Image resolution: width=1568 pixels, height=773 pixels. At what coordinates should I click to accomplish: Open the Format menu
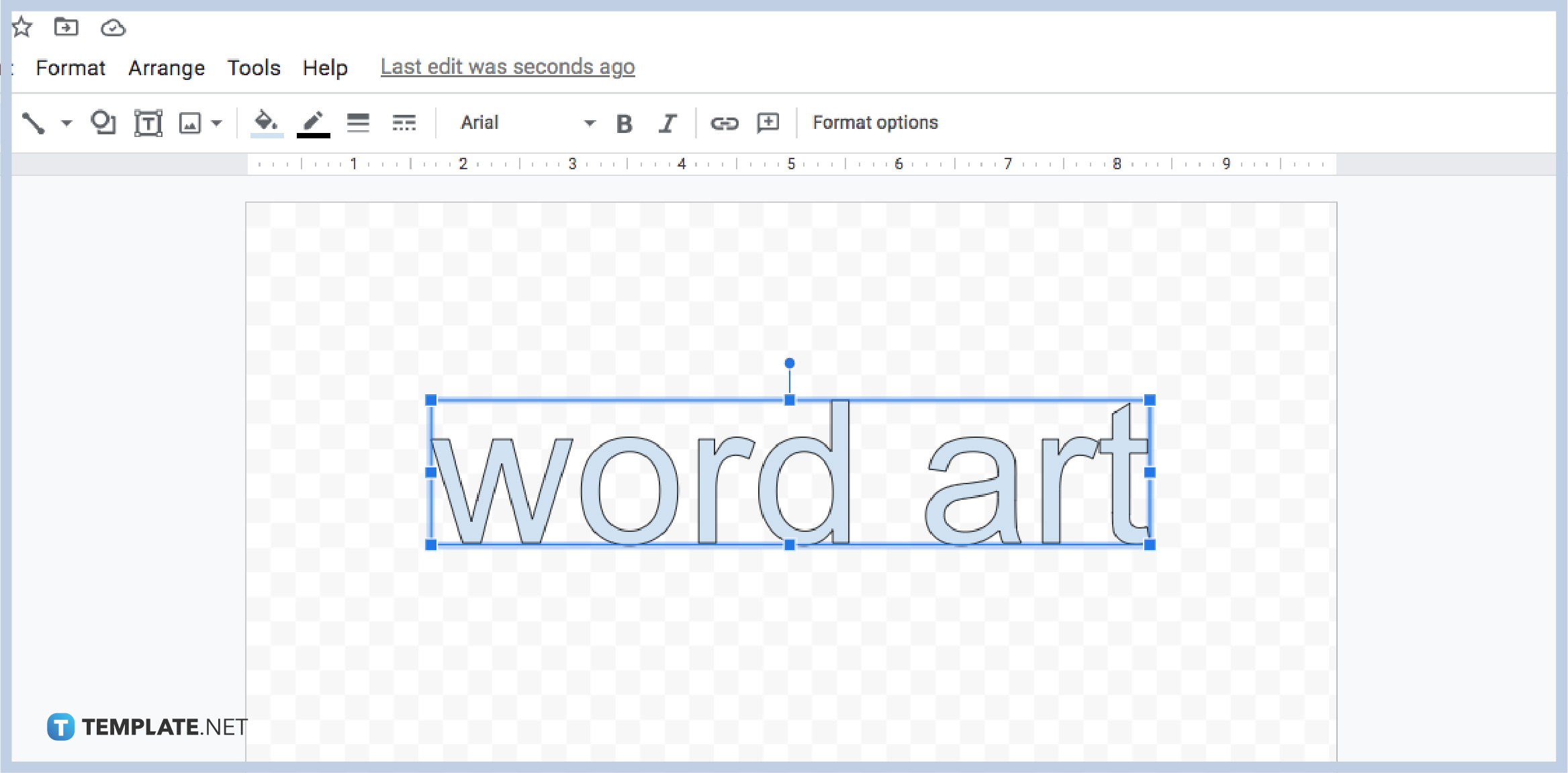pos(71,67)
